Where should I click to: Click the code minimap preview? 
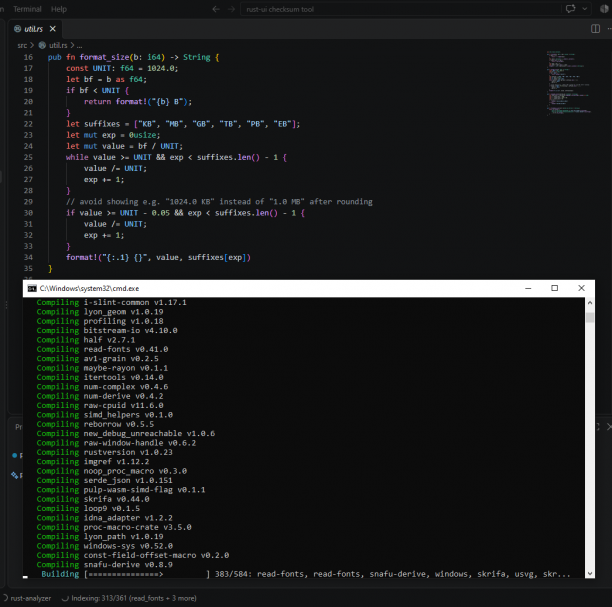point(569,82)
